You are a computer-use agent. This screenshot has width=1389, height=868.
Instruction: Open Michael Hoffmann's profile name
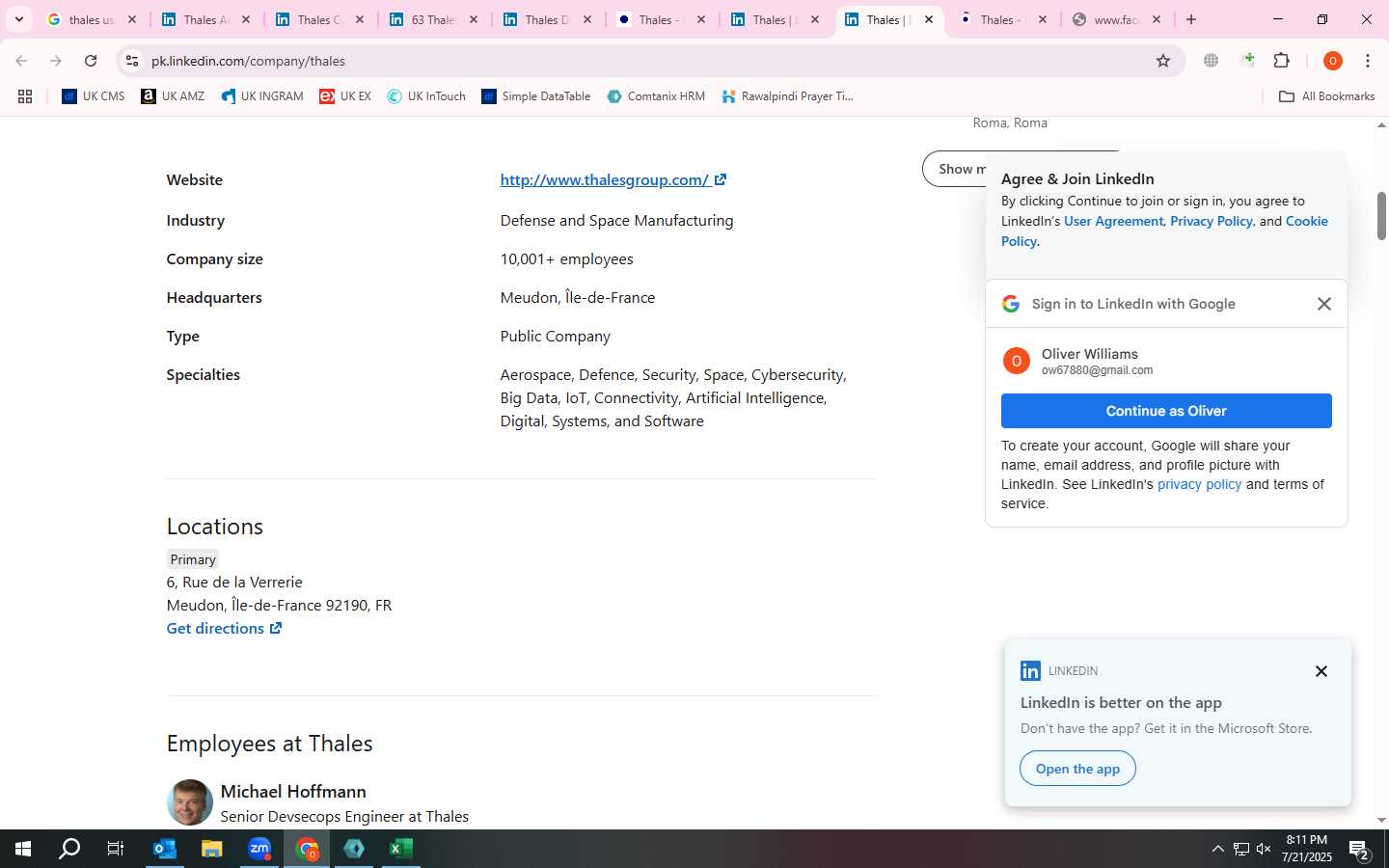tap(293, 791)
